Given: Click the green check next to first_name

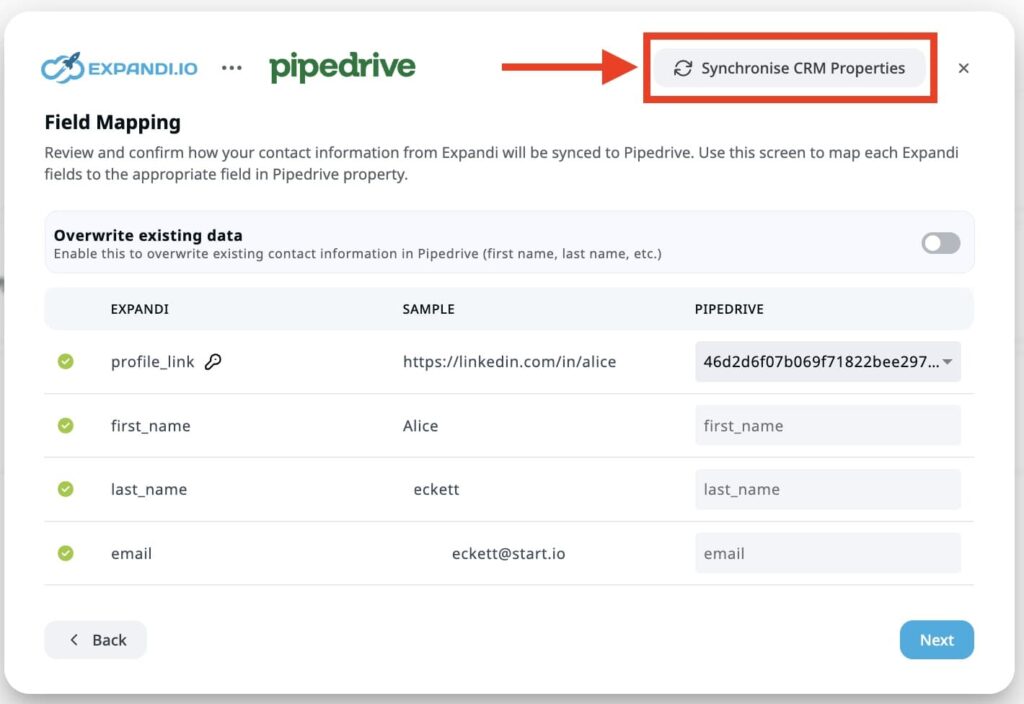Looking at the screenshot, I should [65, 426].
